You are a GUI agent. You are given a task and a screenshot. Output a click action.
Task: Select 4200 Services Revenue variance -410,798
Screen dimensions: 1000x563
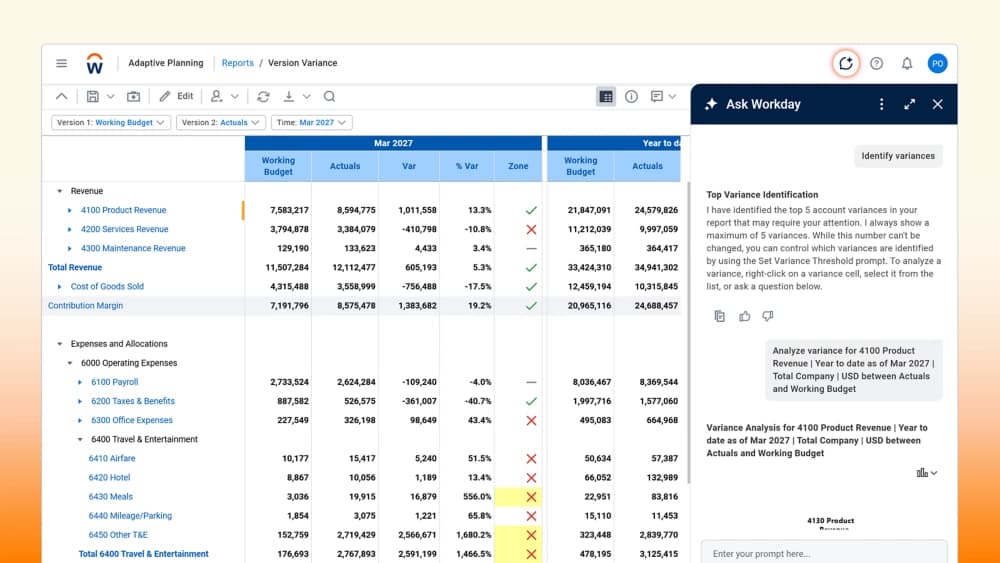click(x=419, y=229)
